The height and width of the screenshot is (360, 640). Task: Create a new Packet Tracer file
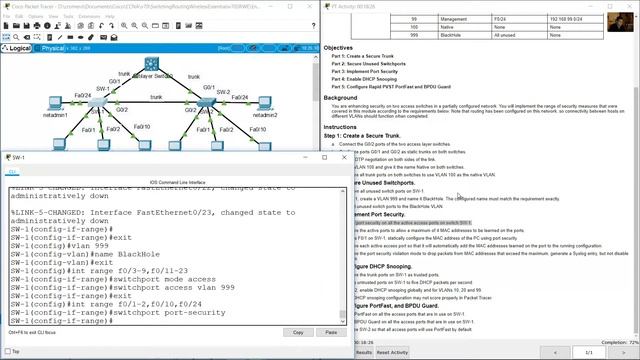point(6,26)
